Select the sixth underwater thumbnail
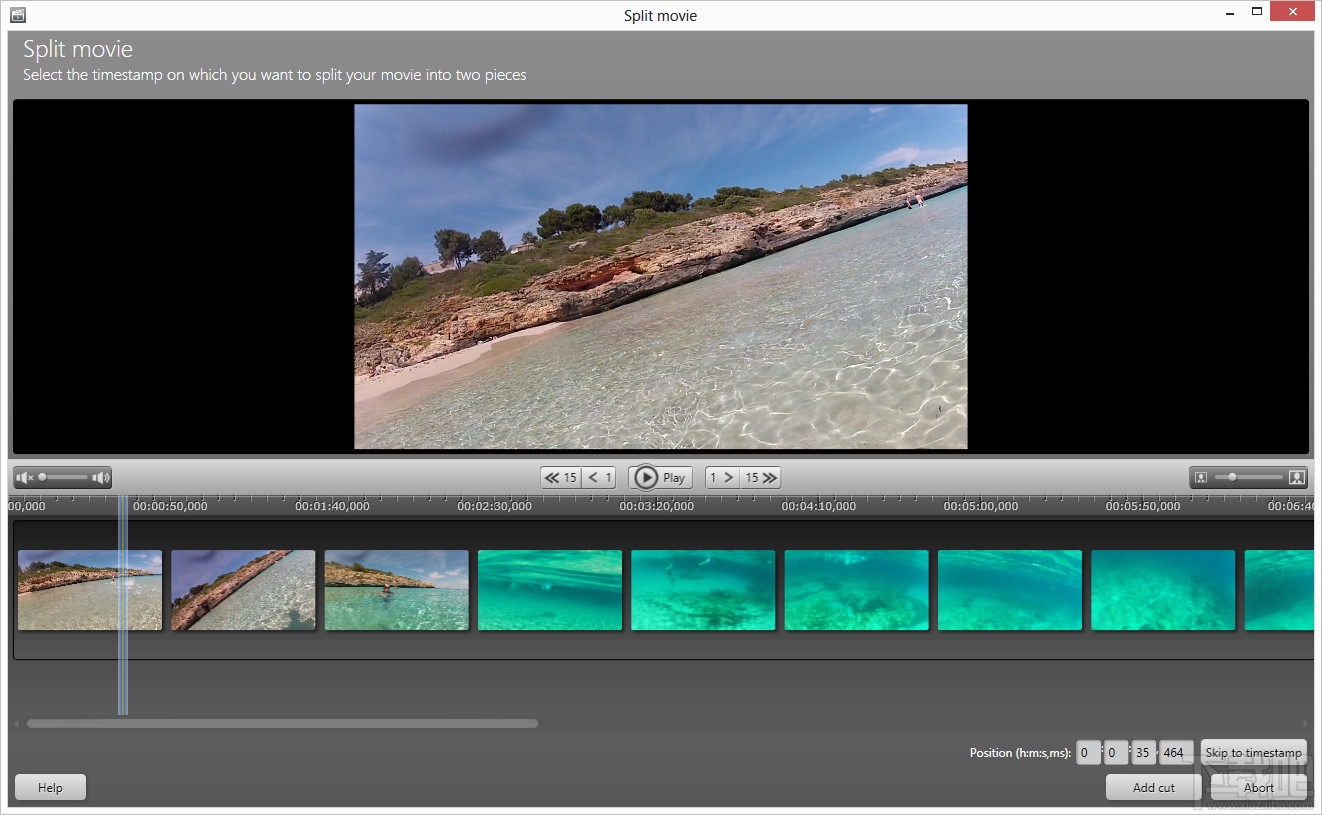1322x815 pixels. pyautogui.click(x=857, y=590)
